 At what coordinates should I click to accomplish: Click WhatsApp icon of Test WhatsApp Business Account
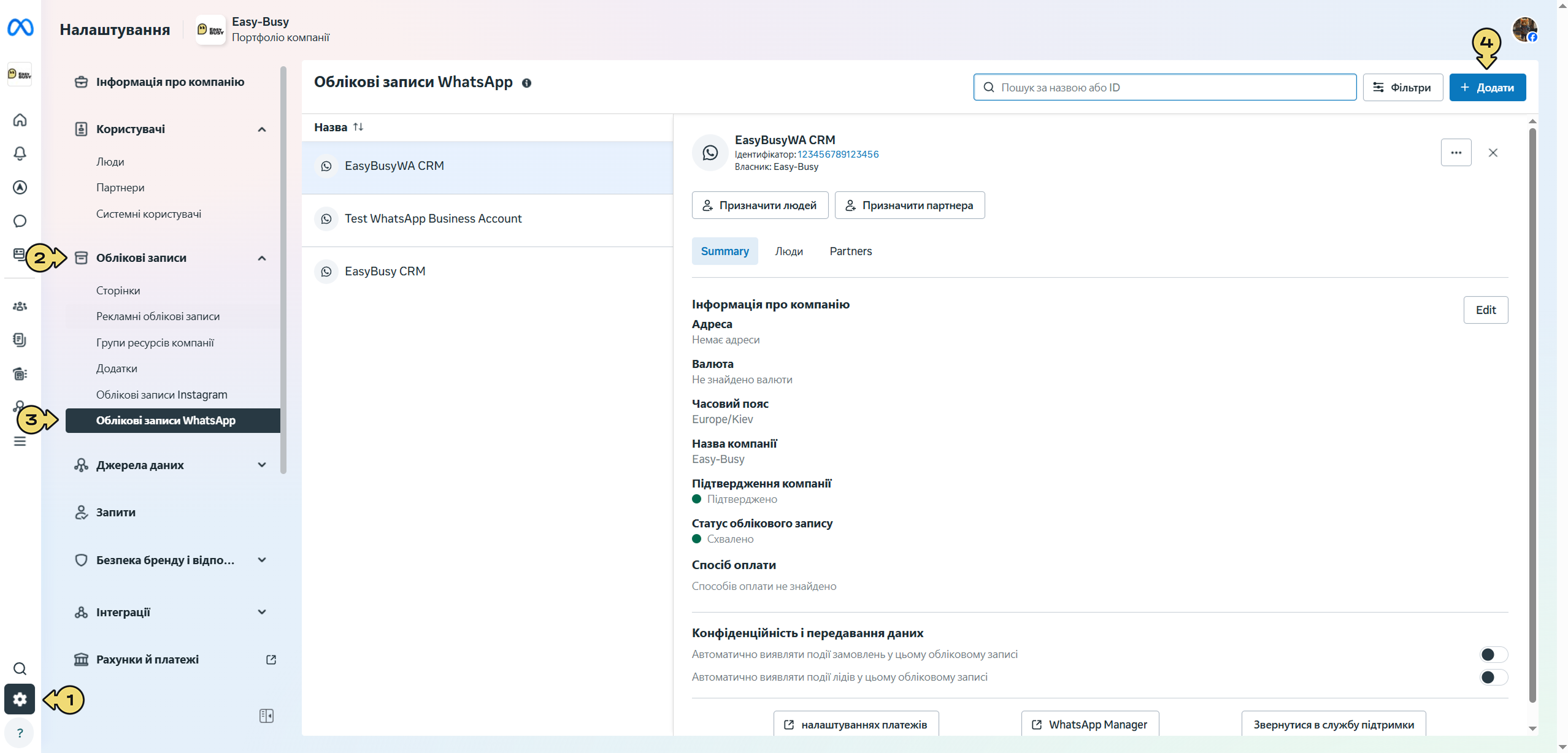[x=326, y=218]
